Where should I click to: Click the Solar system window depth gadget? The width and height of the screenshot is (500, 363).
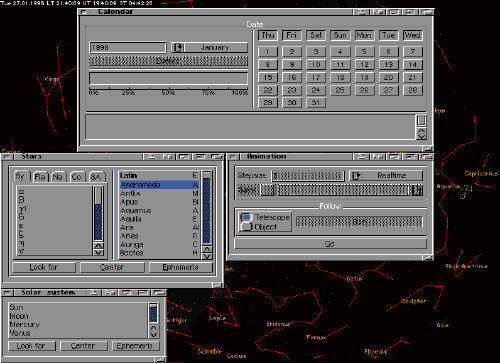click(x=159, y=292)
